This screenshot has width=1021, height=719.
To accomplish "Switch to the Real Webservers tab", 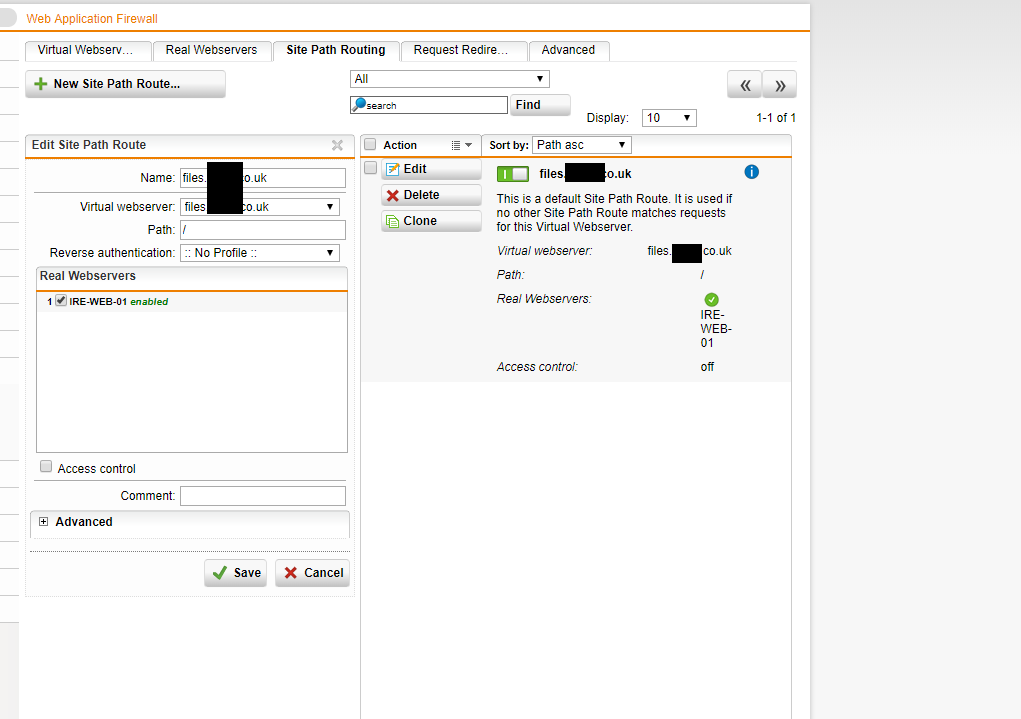I will (x=211, y=50).
